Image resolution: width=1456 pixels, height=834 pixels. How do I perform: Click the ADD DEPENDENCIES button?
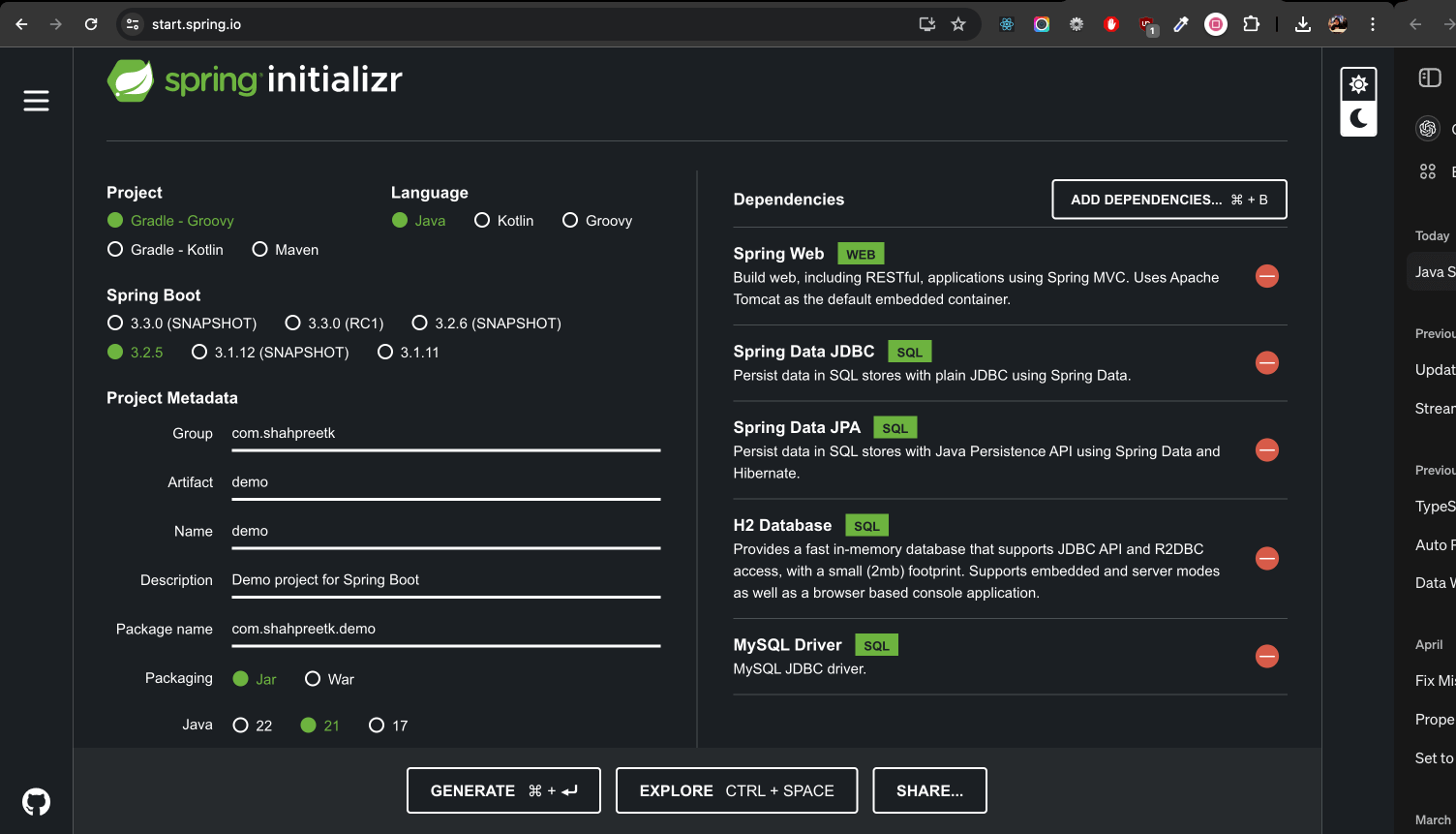1169,200
